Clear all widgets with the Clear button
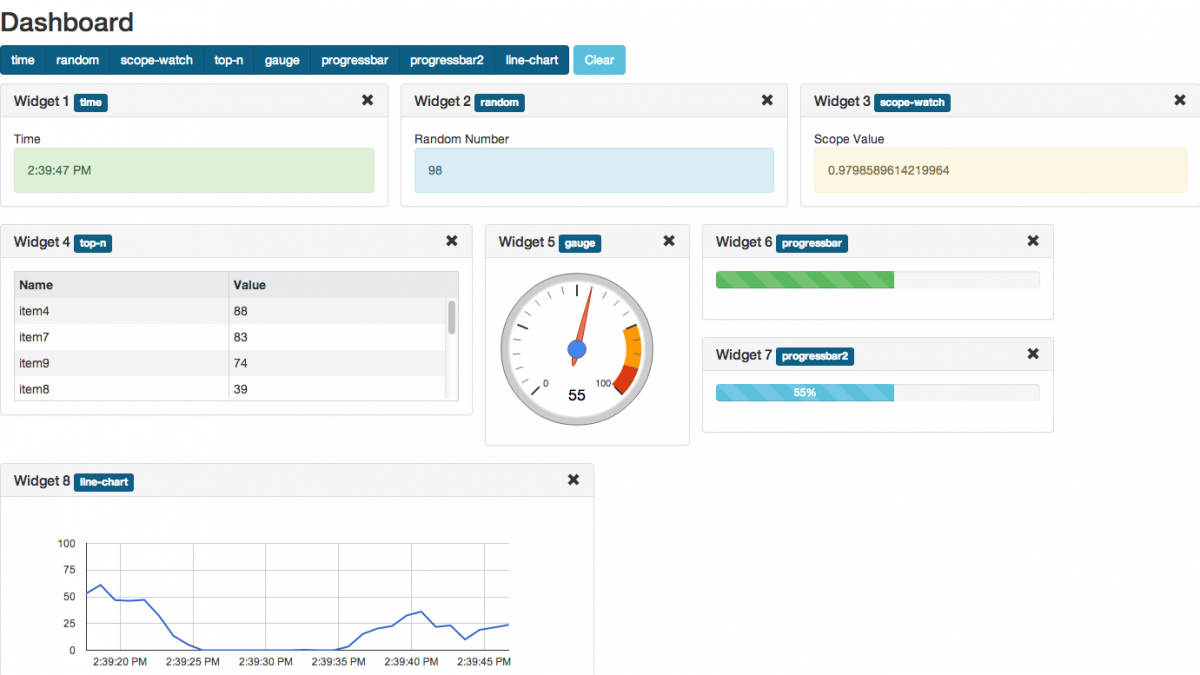 (x=599, y=60)
